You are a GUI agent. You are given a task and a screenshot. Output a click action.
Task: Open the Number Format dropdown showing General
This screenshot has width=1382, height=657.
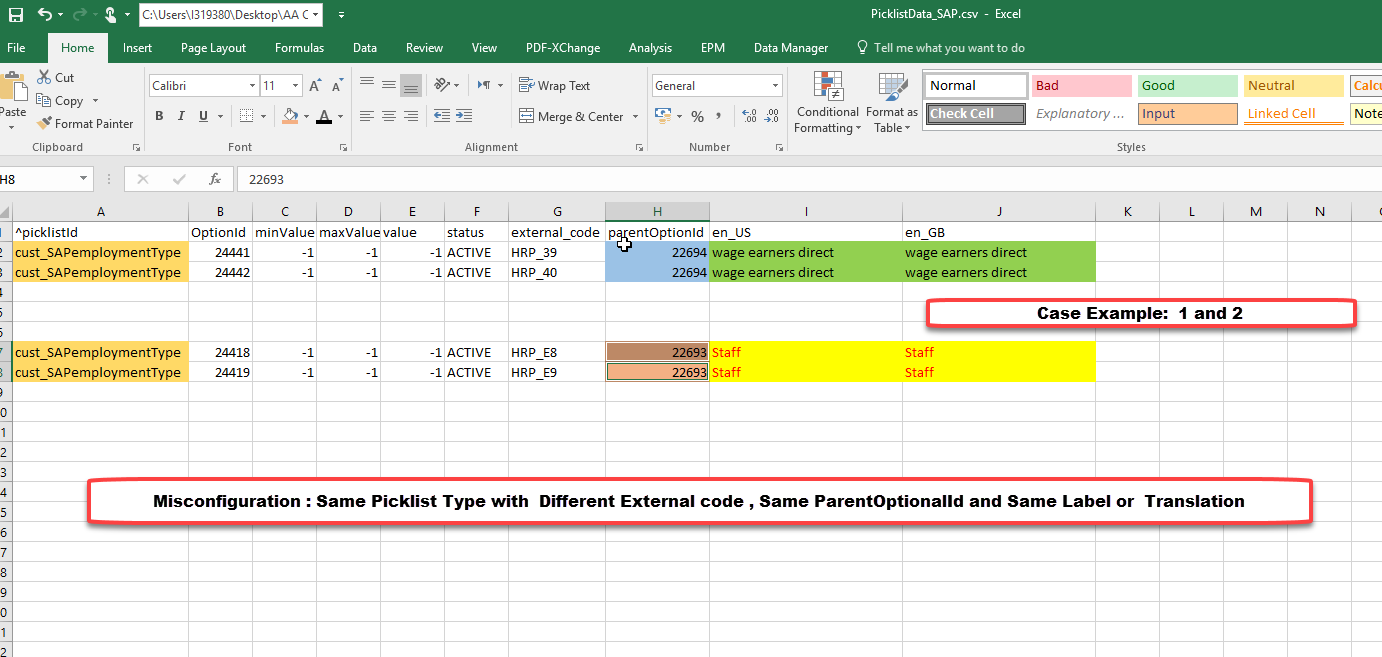(775, 86)
